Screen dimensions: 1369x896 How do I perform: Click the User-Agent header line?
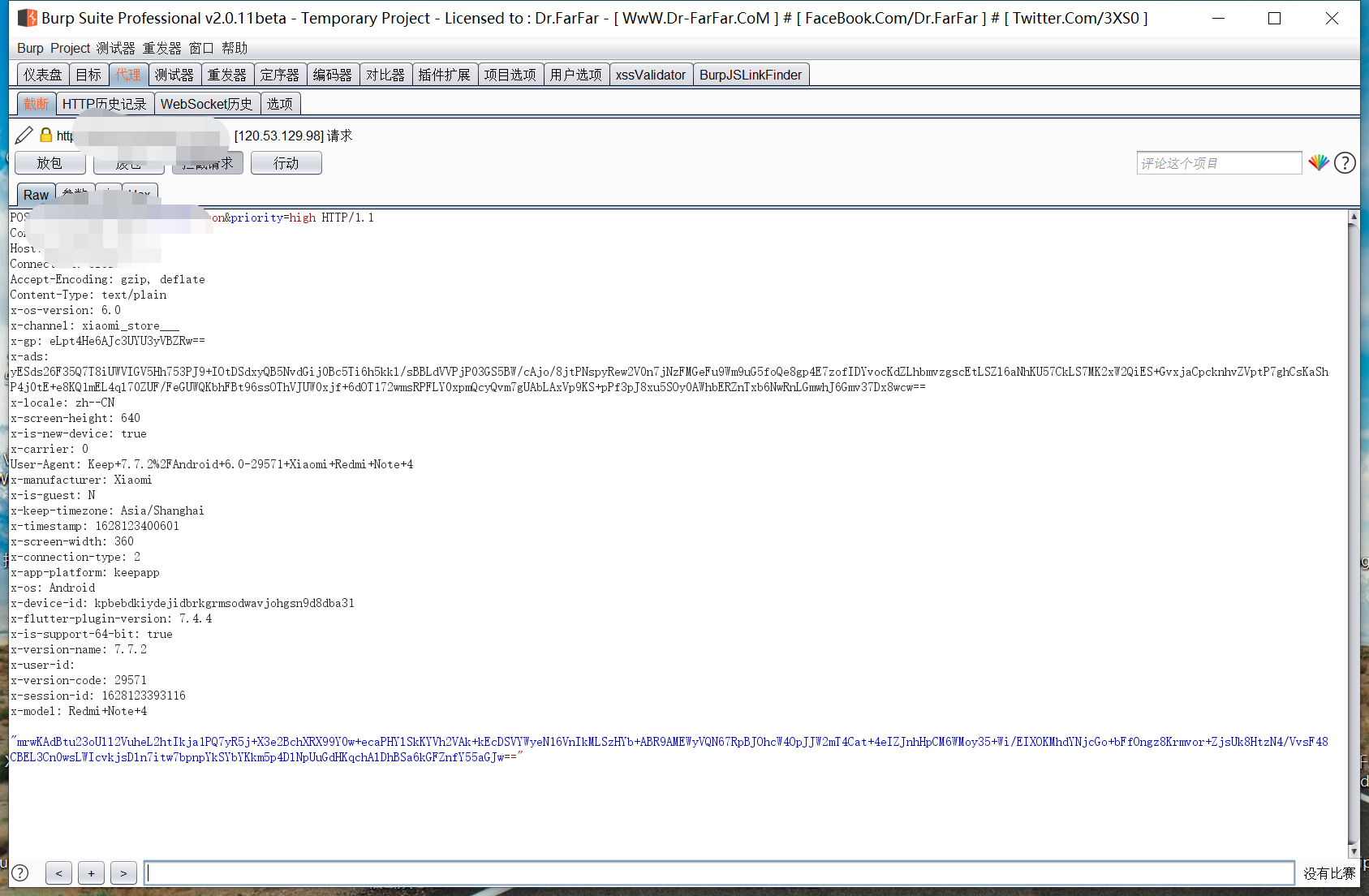pyautogui.click(x=212, y=464)
